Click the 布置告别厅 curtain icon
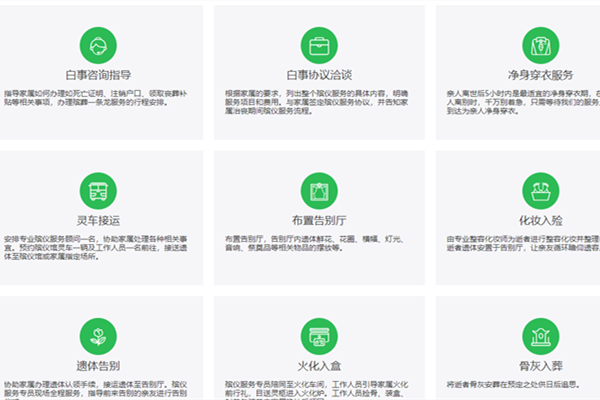This screenshot has width=600, height=400. point(319,191)
